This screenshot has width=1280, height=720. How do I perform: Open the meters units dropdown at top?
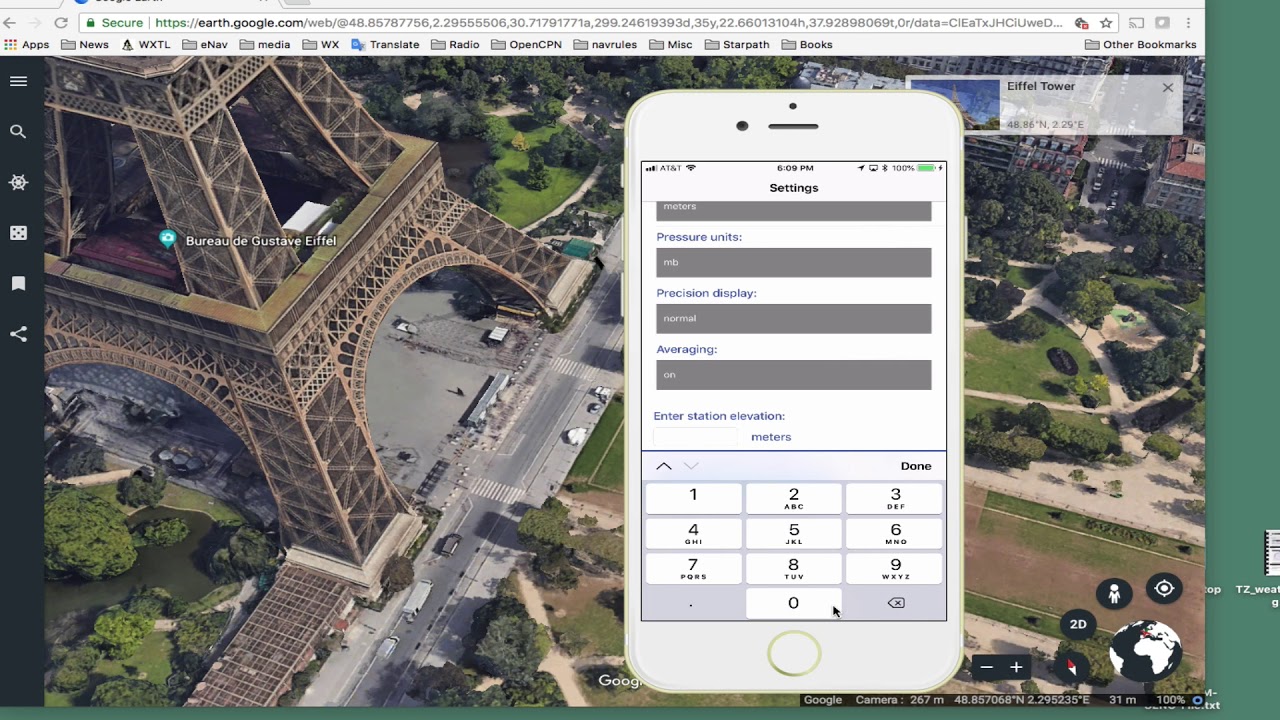pos(793,210)
